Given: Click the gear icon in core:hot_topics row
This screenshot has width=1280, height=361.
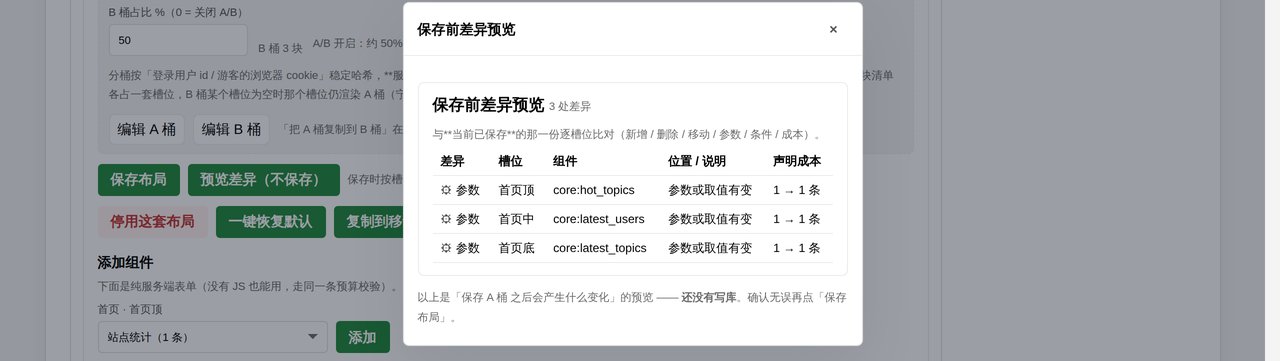Looking at the screenshot, I should (x=446, y=190).
